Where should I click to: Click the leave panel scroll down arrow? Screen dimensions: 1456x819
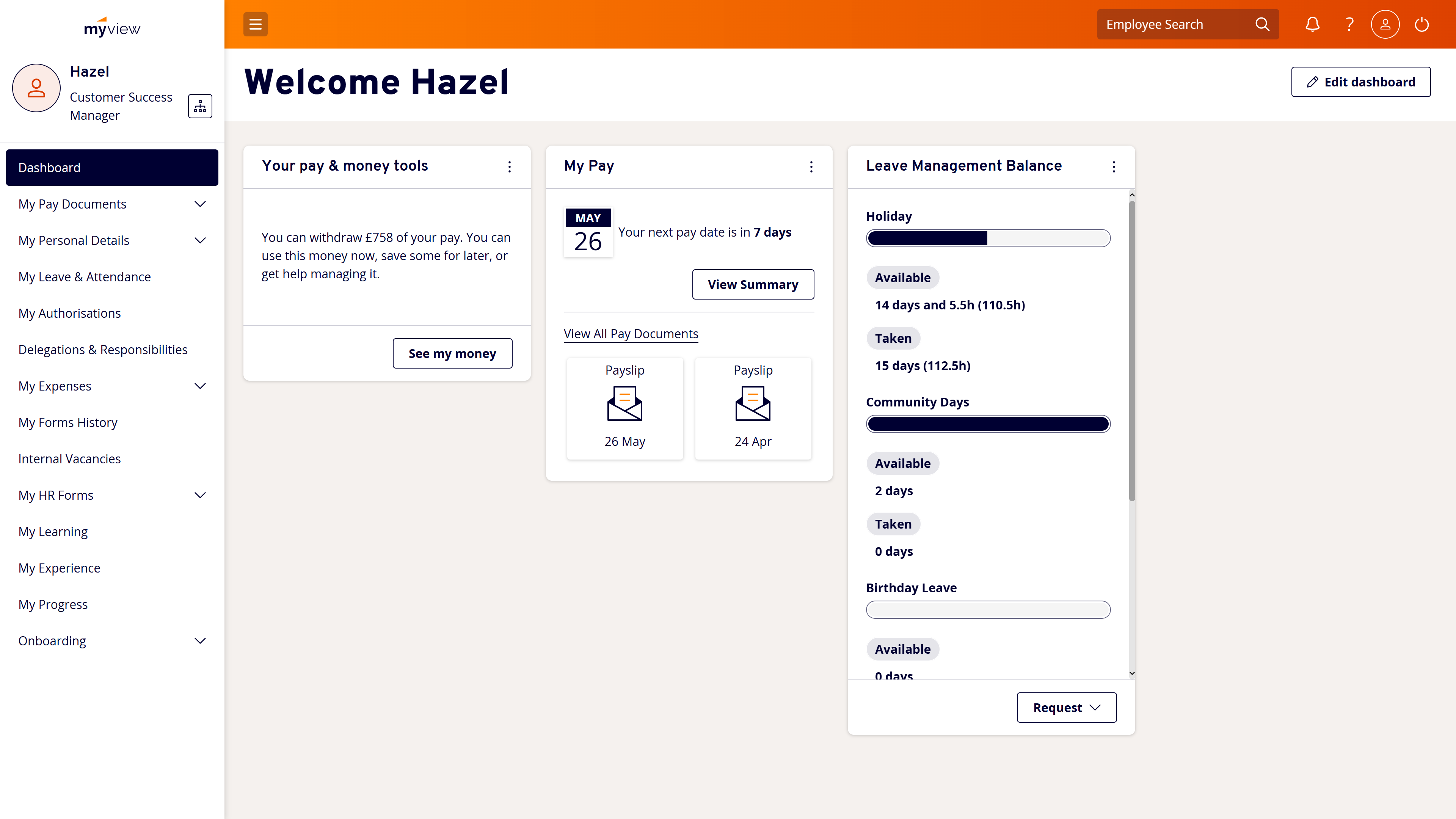pos(1132,673)
